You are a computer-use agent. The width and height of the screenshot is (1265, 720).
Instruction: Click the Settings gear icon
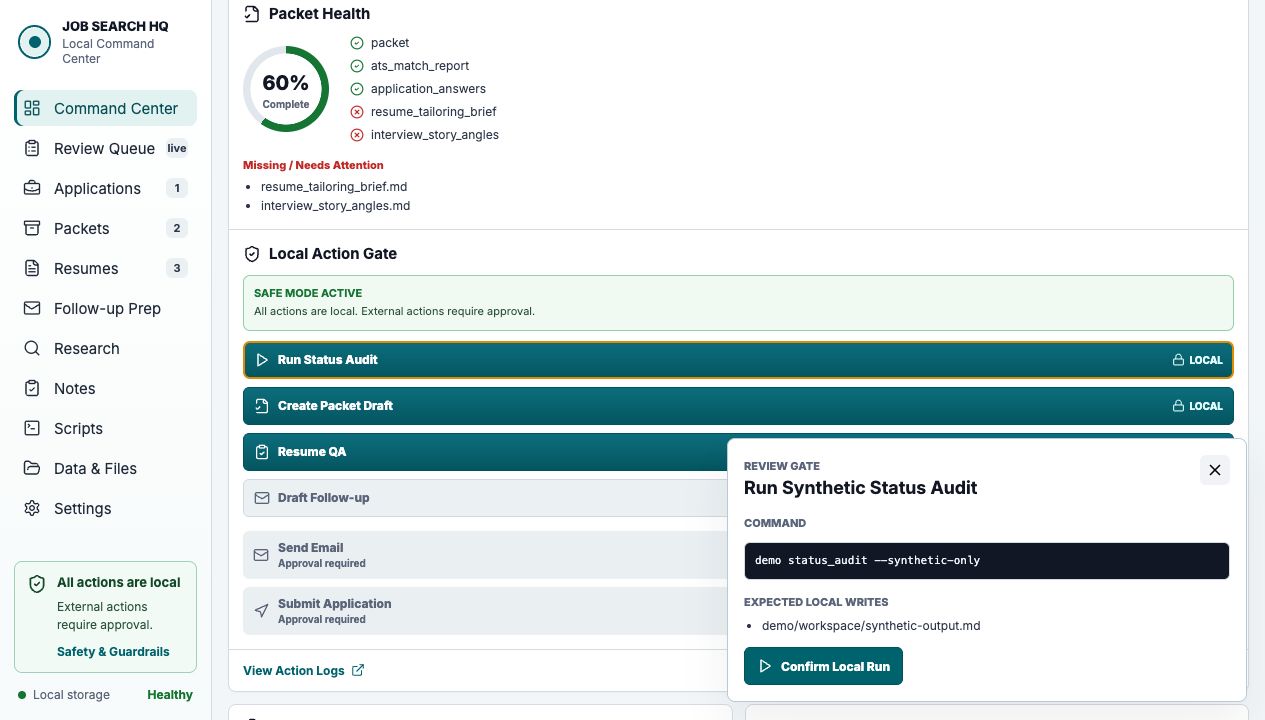[32, 508]
